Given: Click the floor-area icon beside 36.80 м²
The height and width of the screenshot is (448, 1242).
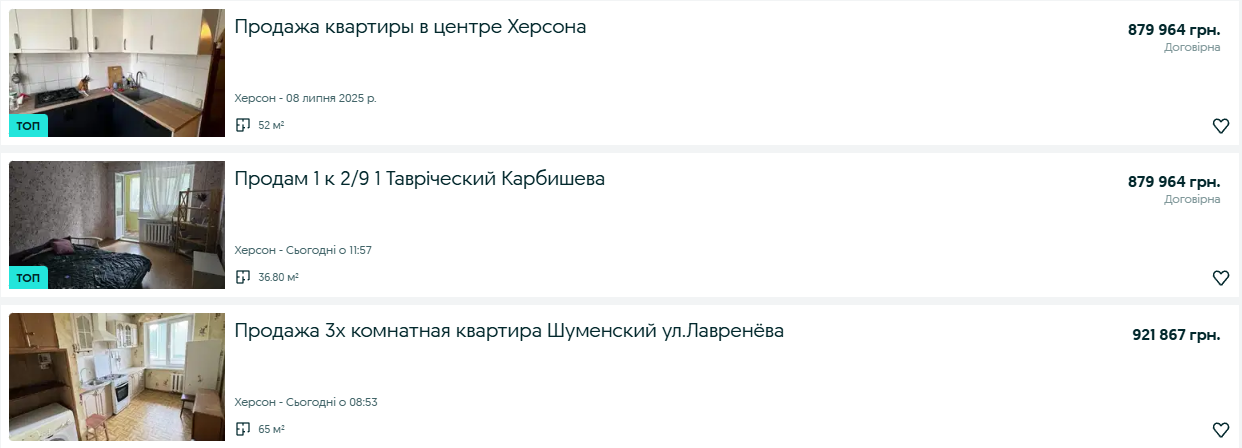Looking at the screenshot, I should click(x=242, y=277).
